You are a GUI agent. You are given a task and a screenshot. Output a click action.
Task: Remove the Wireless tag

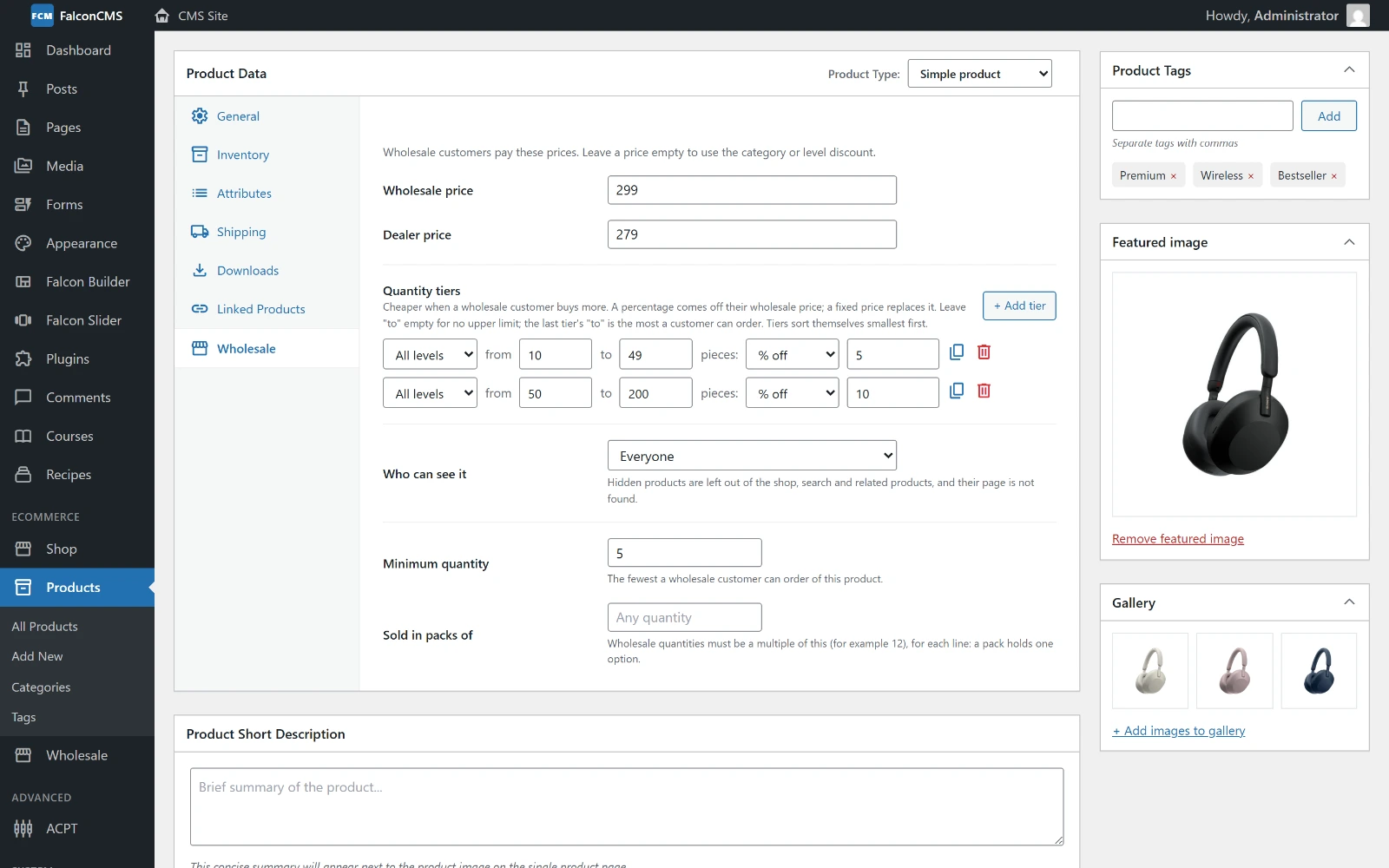point(1250,176)
